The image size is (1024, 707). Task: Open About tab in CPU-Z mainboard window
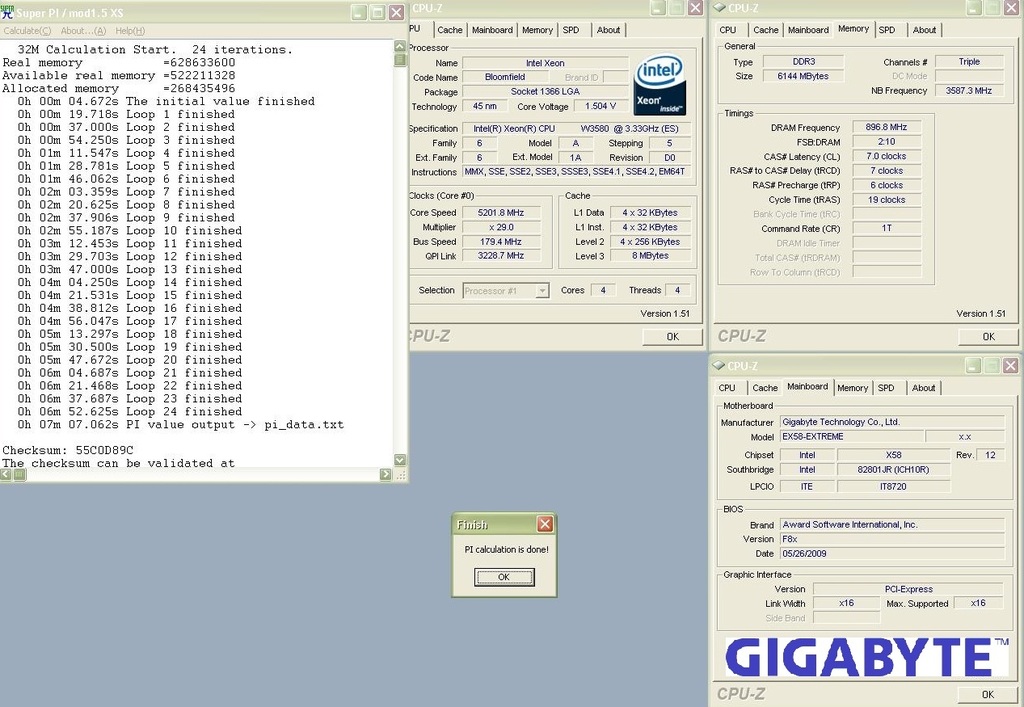tap(924, 388)
